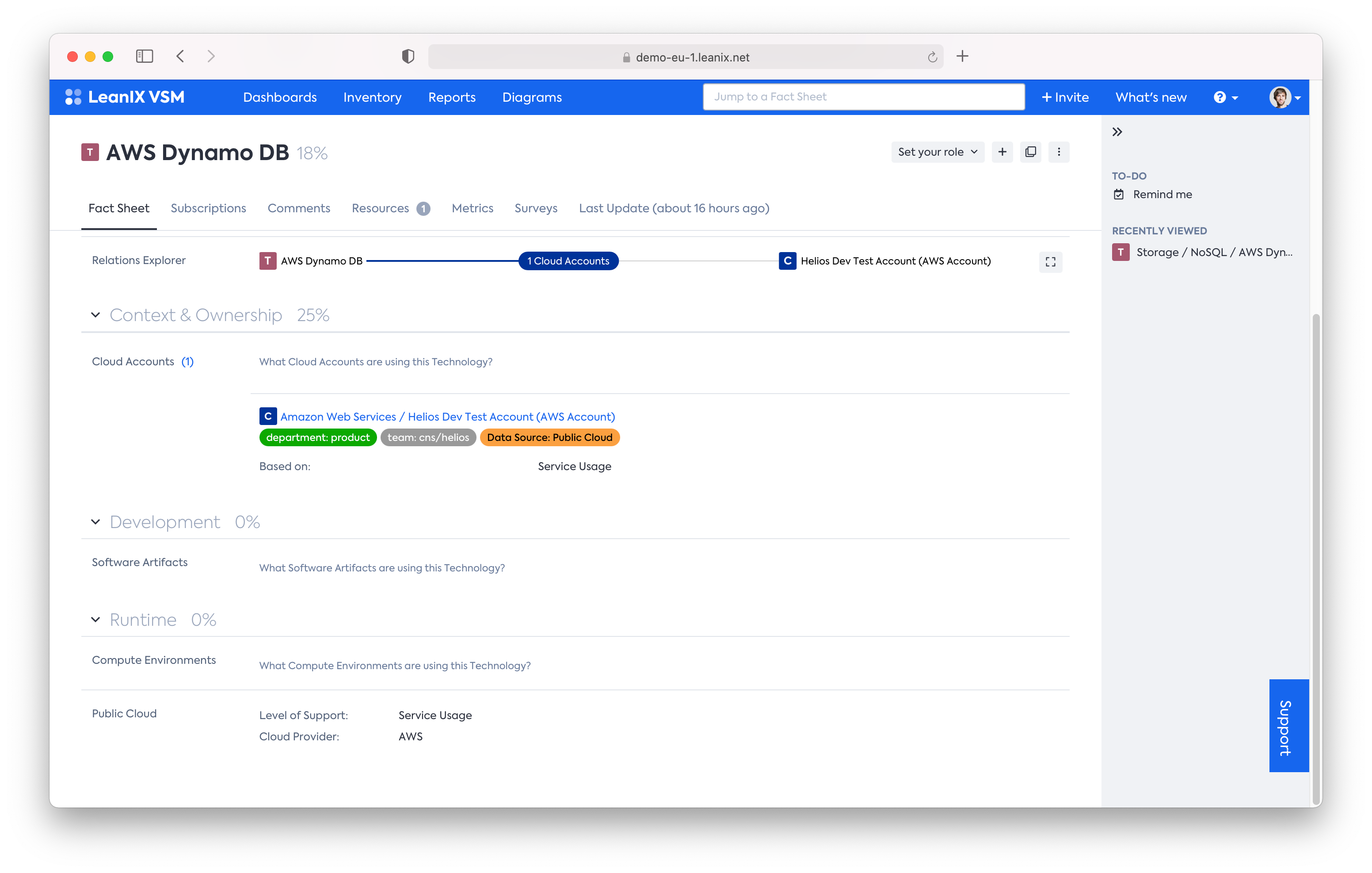Click the Data Source: Public Cloud tag
1372x873 pixels.
pyautogui.click(x=549, y=437)
